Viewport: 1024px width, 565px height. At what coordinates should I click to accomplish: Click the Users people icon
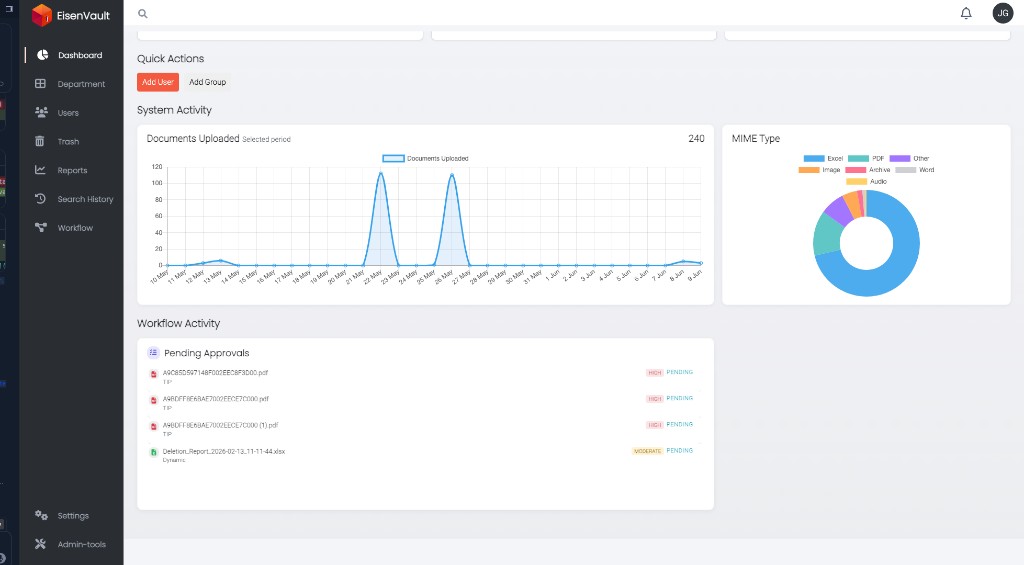click(x=41, y=112)
